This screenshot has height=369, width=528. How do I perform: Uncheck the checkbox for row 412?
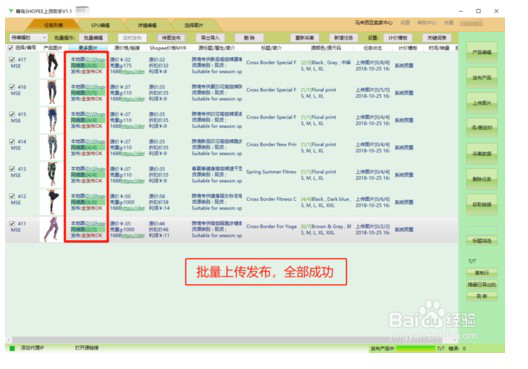click(12, 196)
